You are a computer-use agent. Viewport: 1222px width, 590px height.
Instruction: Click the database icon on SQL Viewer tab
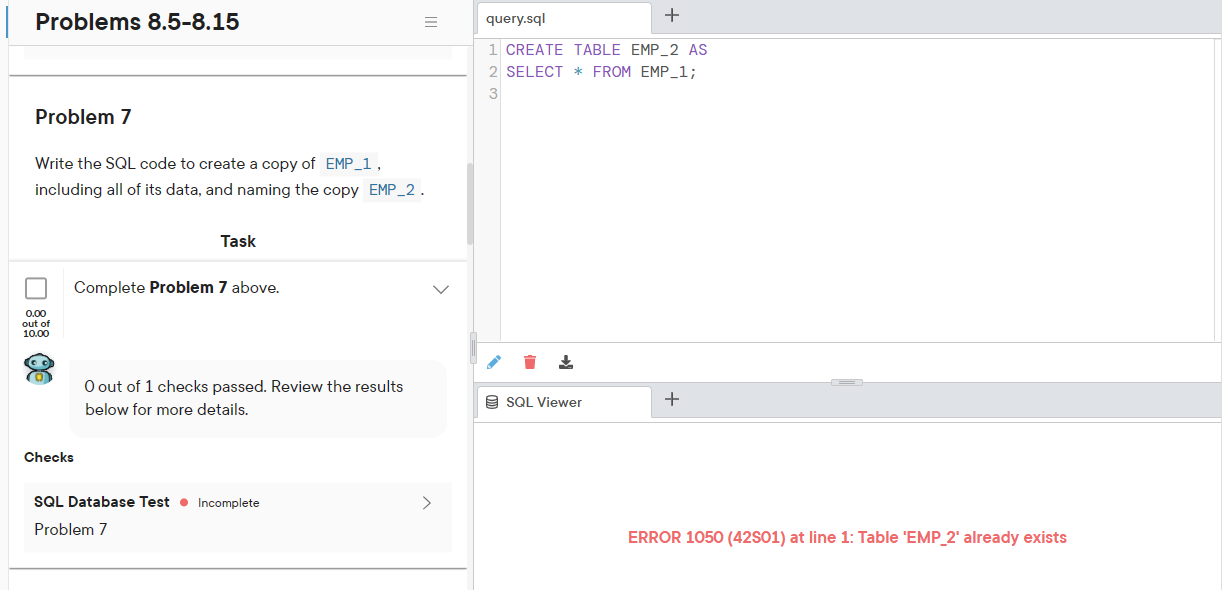(494, 402)
